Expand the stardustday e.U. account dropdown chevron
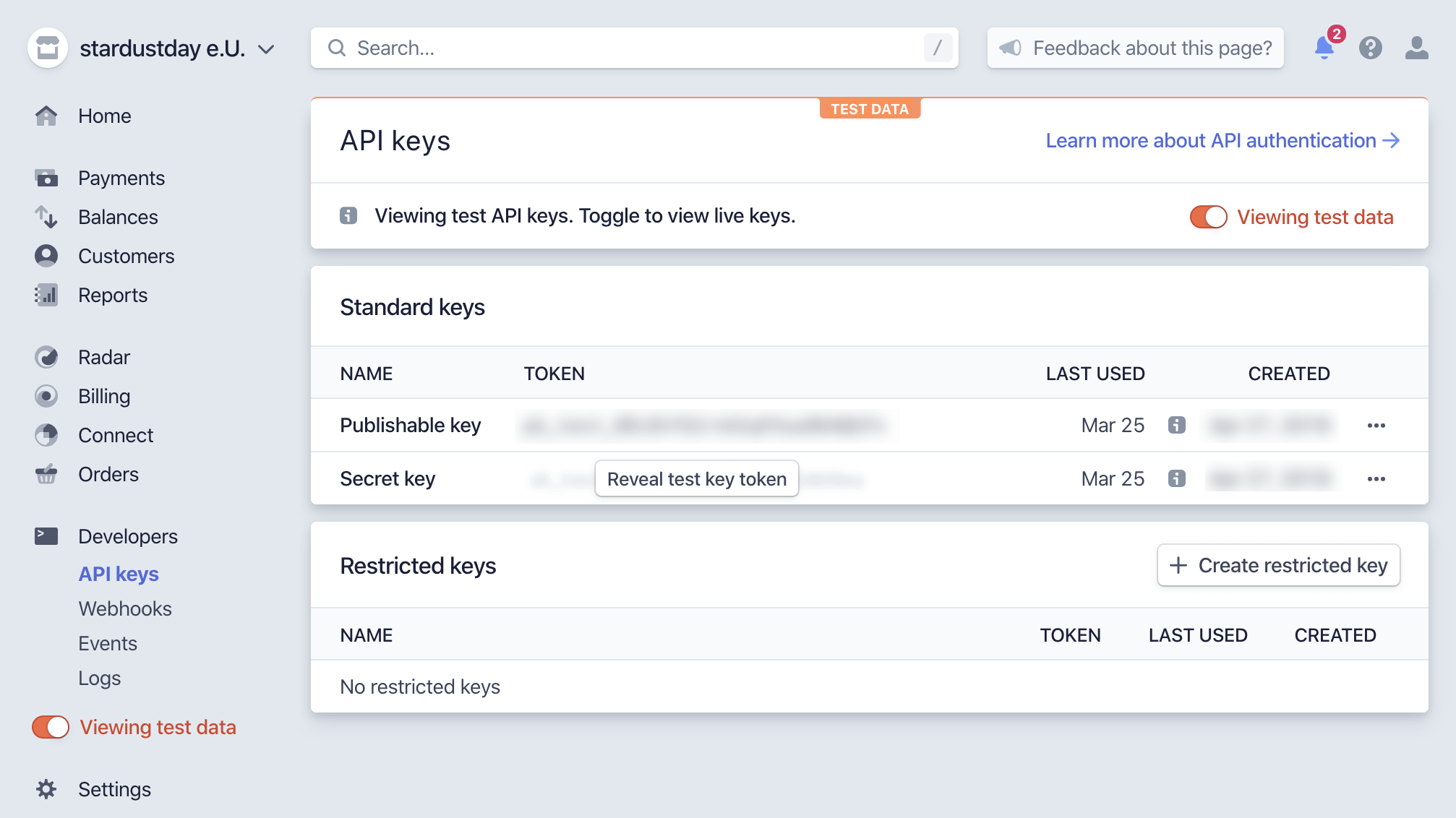Screen dimensions: 1456x818 [266, 49]
